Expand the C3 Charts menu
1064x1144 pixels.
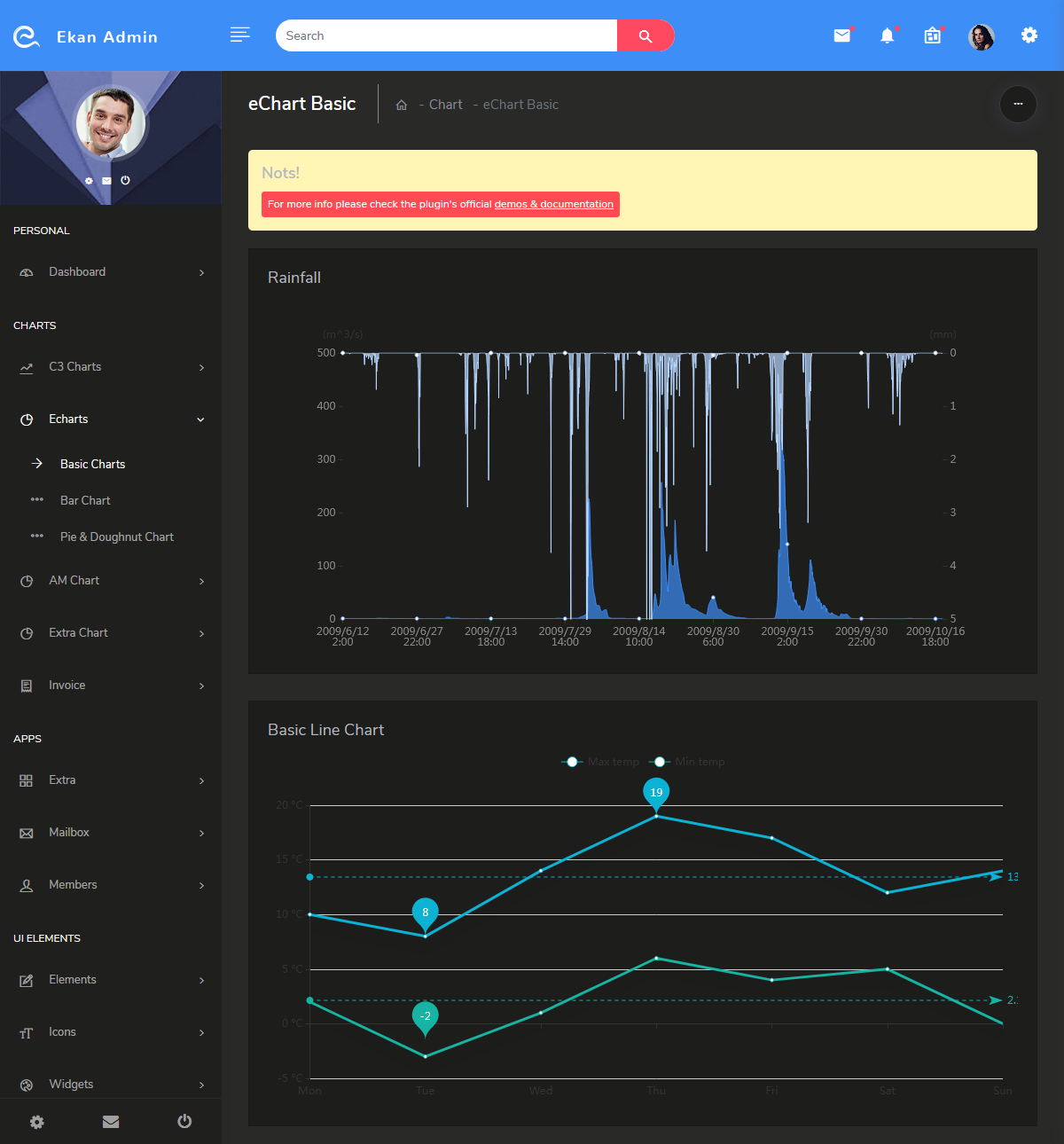[75, 366]
